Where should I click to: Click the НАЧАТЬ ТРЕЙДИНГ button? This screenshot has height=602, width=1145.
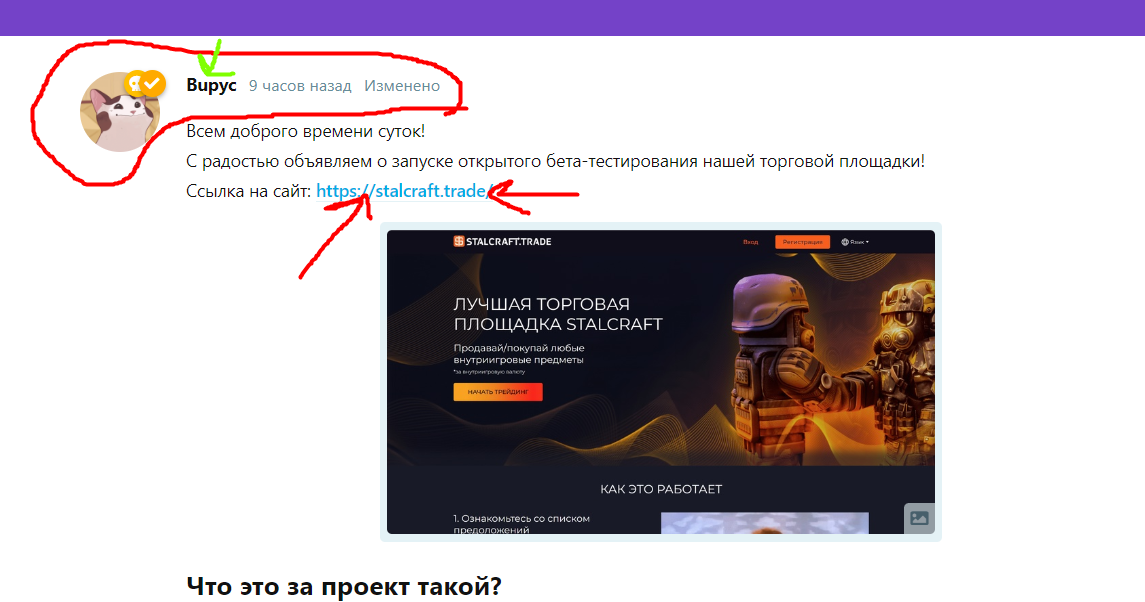pos(498,392)
